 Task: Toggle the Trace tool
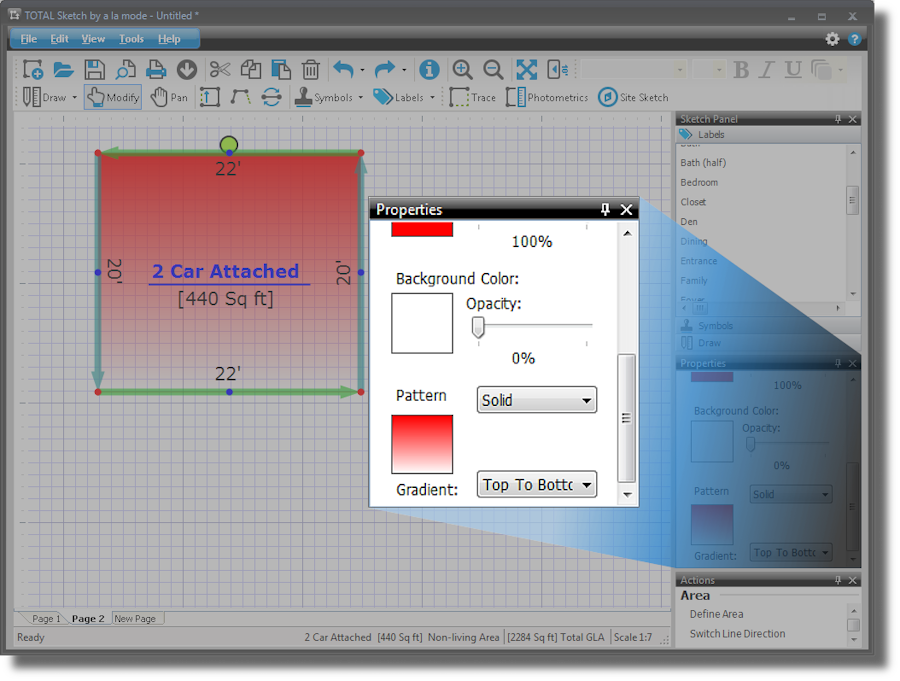472,97
